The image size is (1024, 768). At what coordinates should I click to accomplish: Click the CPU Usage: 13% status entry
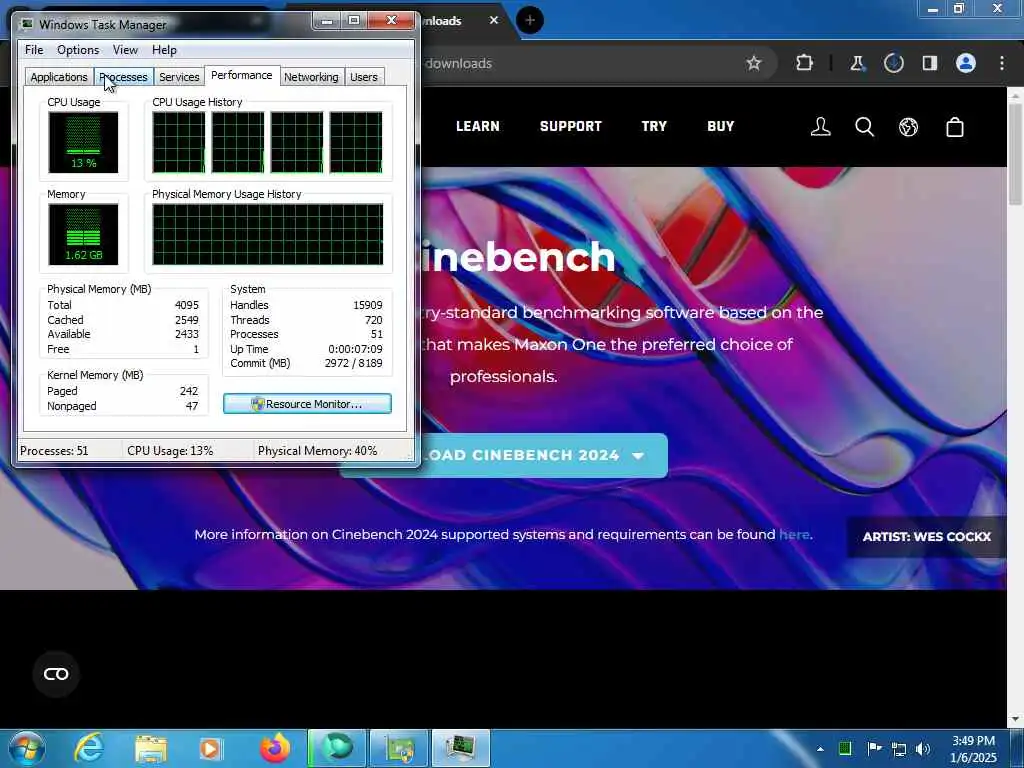click(170, 451)
